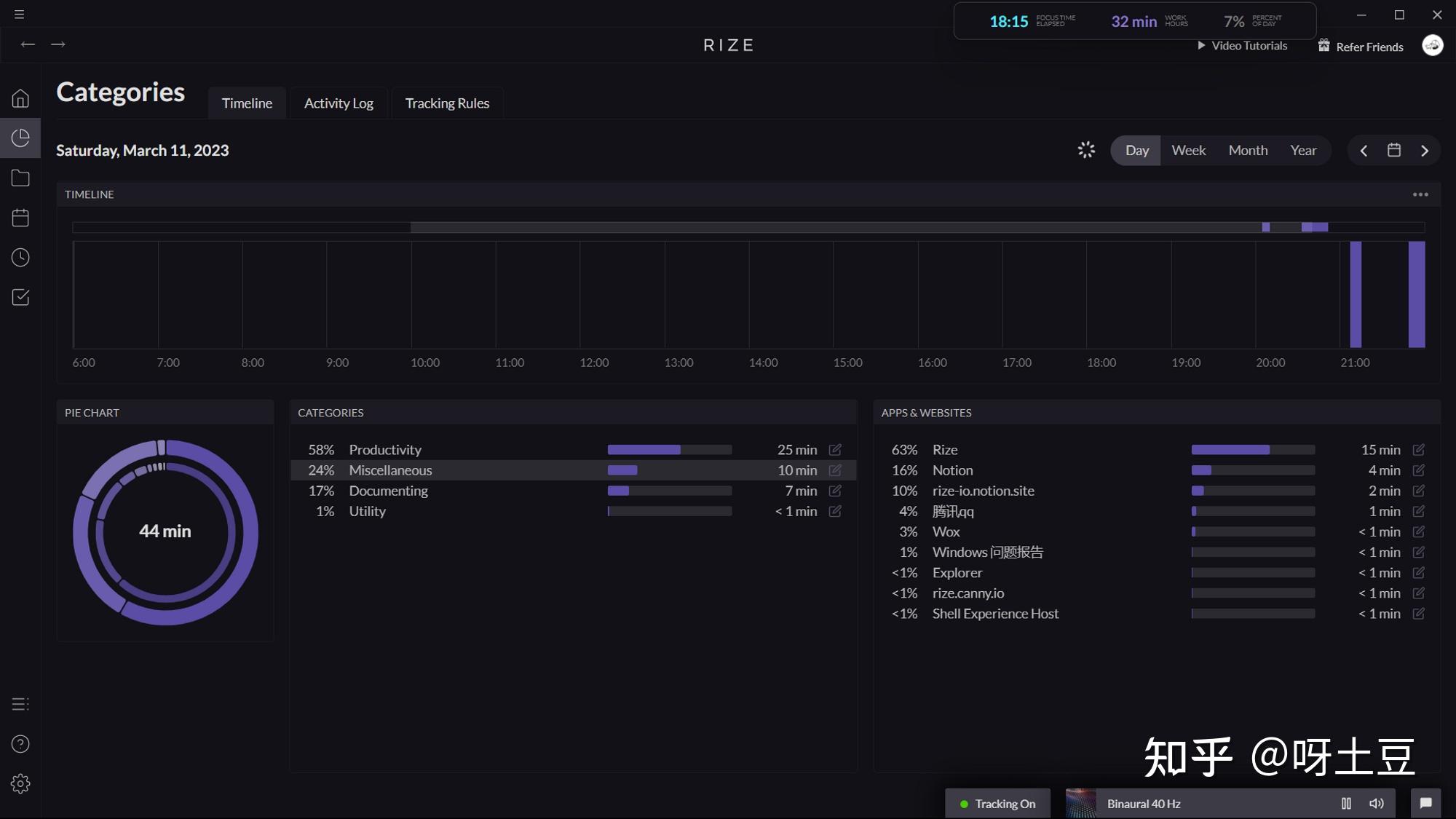The width and height of the screenshot is (1456, 819).
Task: Open the Settings gear icon
Action: 20,784
